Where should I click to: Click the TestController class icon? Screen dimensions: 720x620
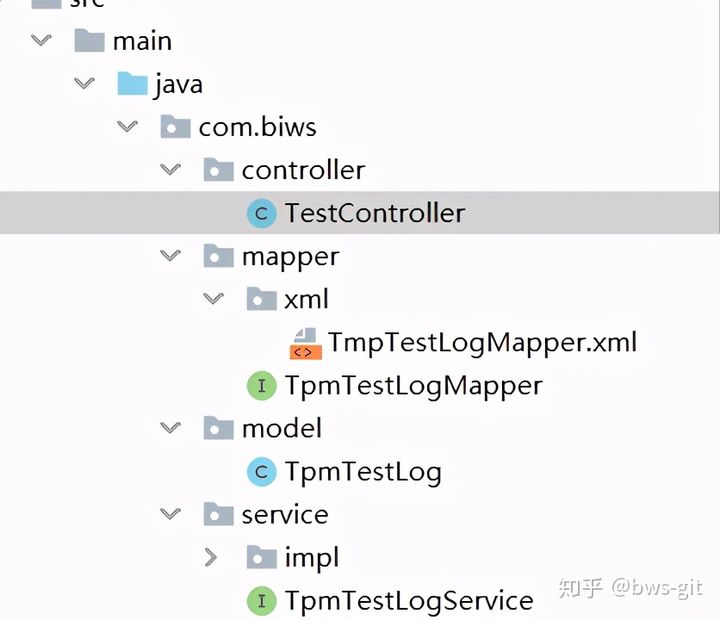pos(261,213)
